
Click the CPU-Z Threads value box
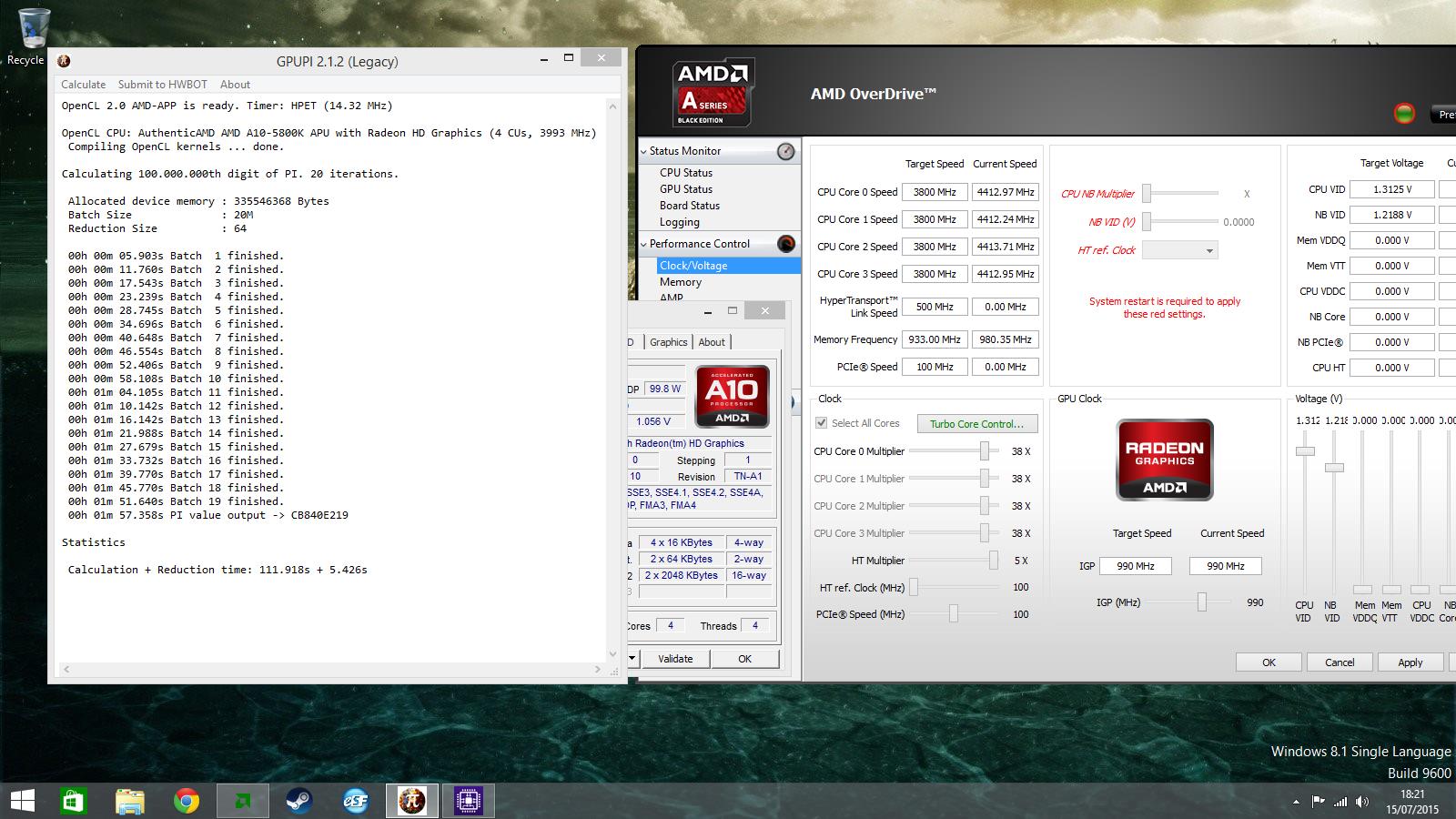(x=755, y=625)
